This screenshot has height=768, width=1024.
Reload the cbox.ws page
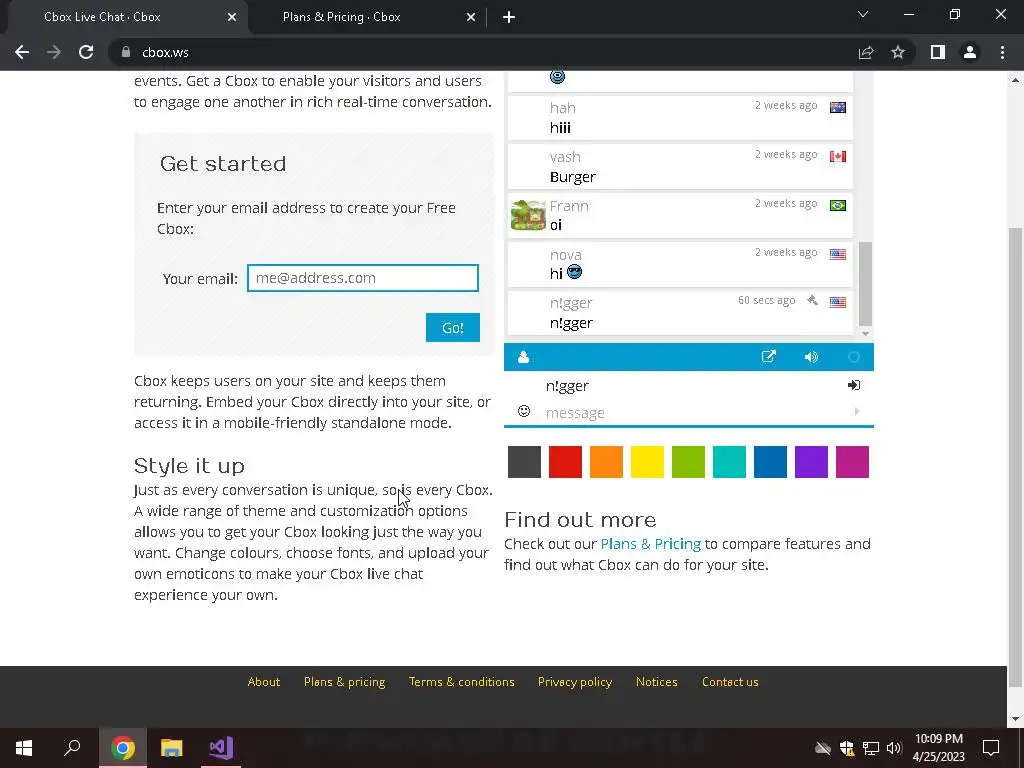(86, 52)
